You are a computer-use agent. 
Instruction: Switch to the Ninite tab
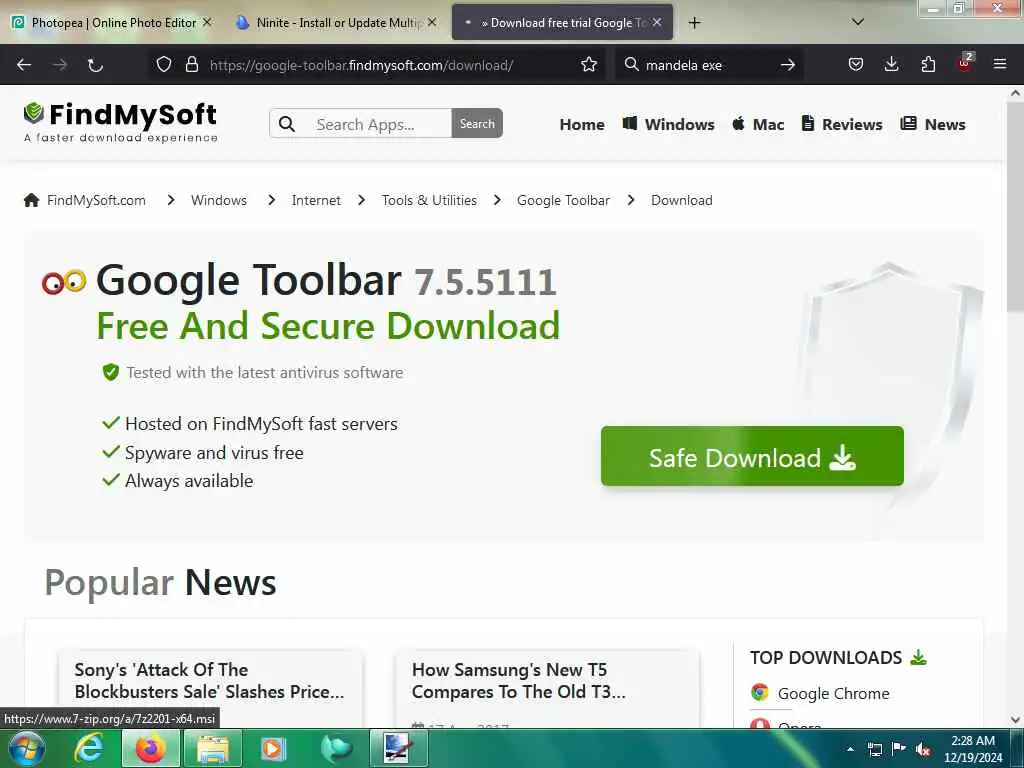point(336,23)
